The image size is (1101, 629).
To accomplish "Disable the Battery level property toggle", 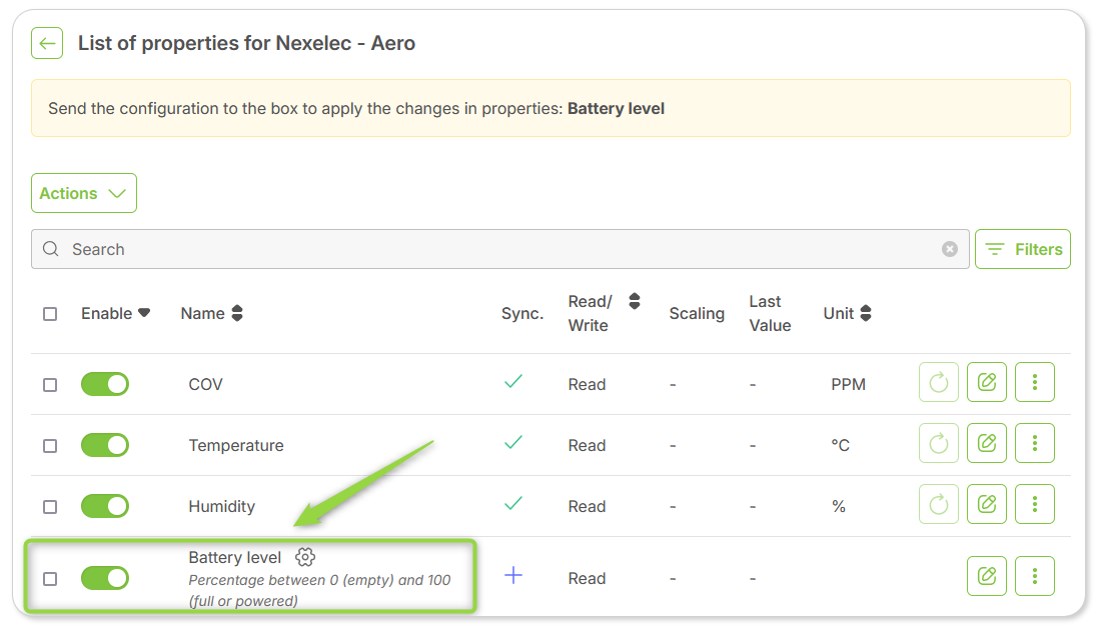I will click(x=105, y=578).
